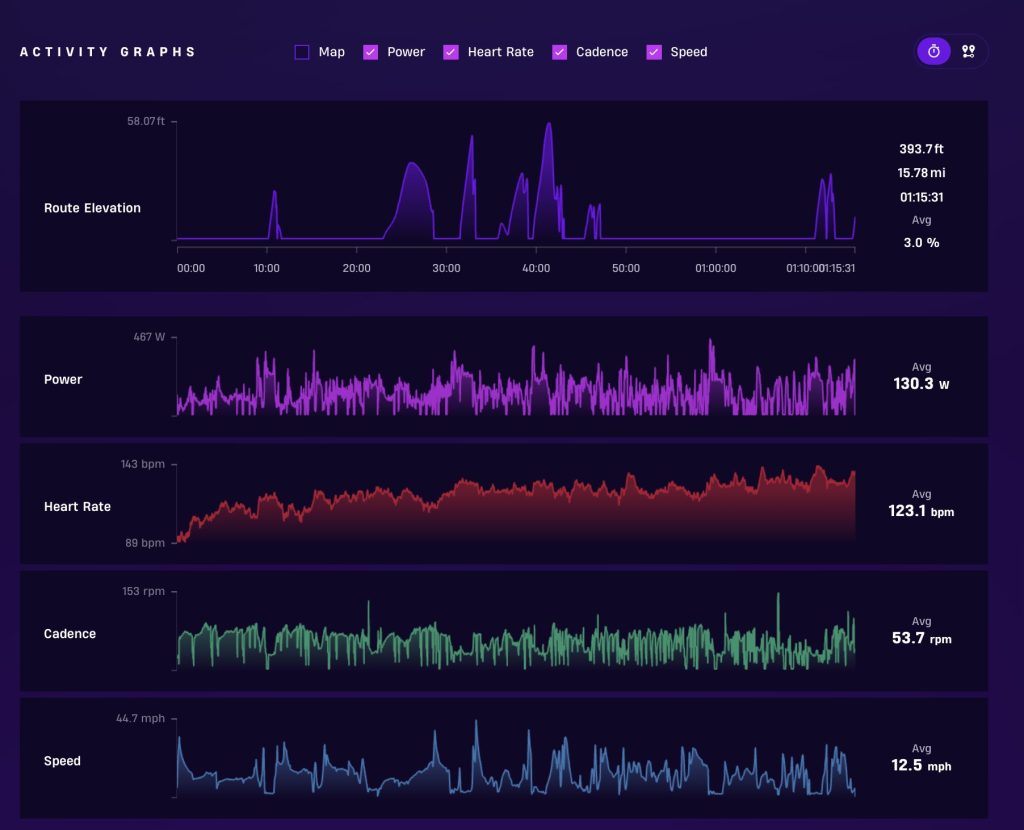Viewport: 1024px width, 830px height.
Task: Switch graphs to time view stopwatch icon
Action: pos(933,52)
